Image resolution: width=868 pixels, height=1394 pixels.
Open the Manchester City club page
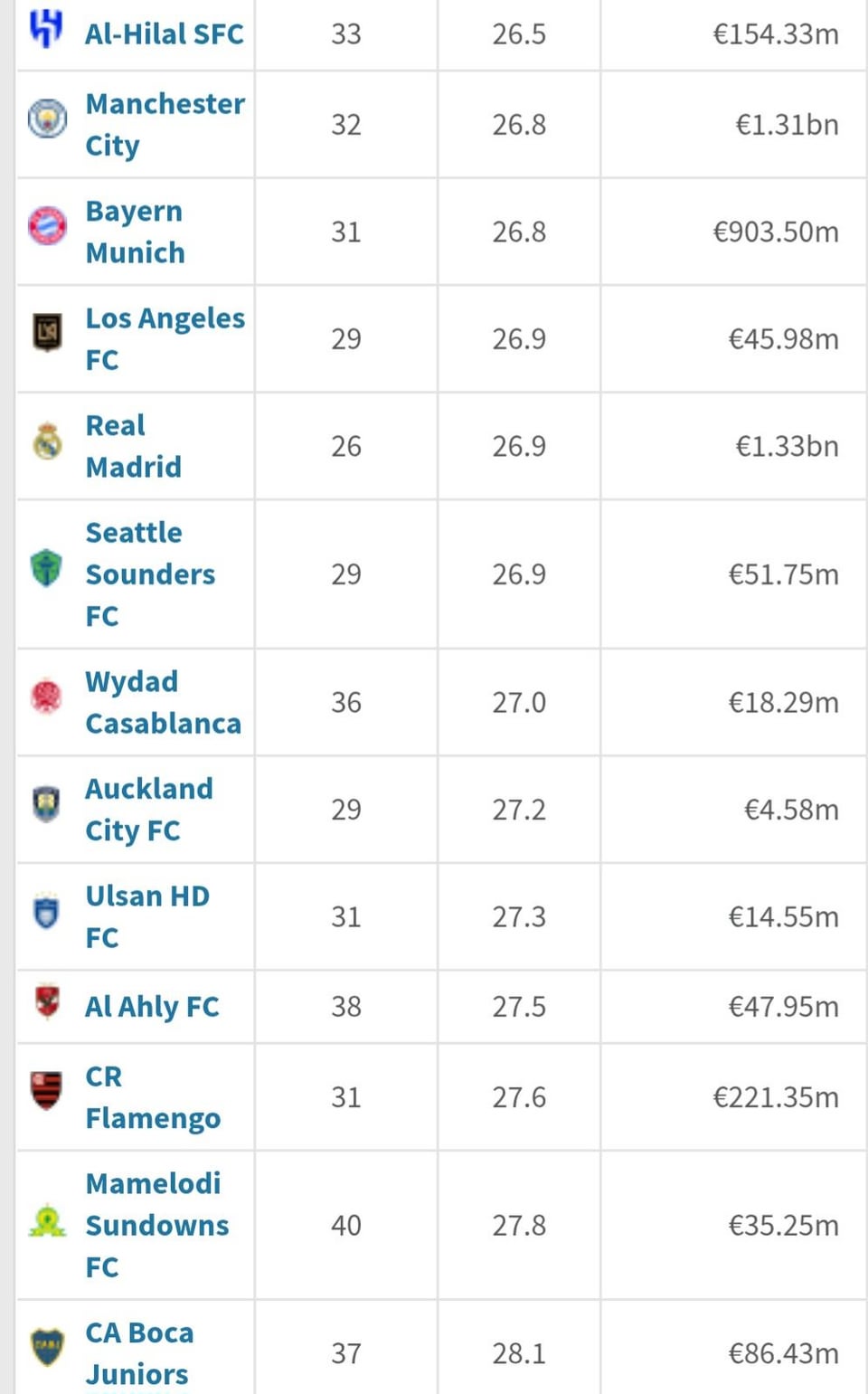(x=165, y=125)
